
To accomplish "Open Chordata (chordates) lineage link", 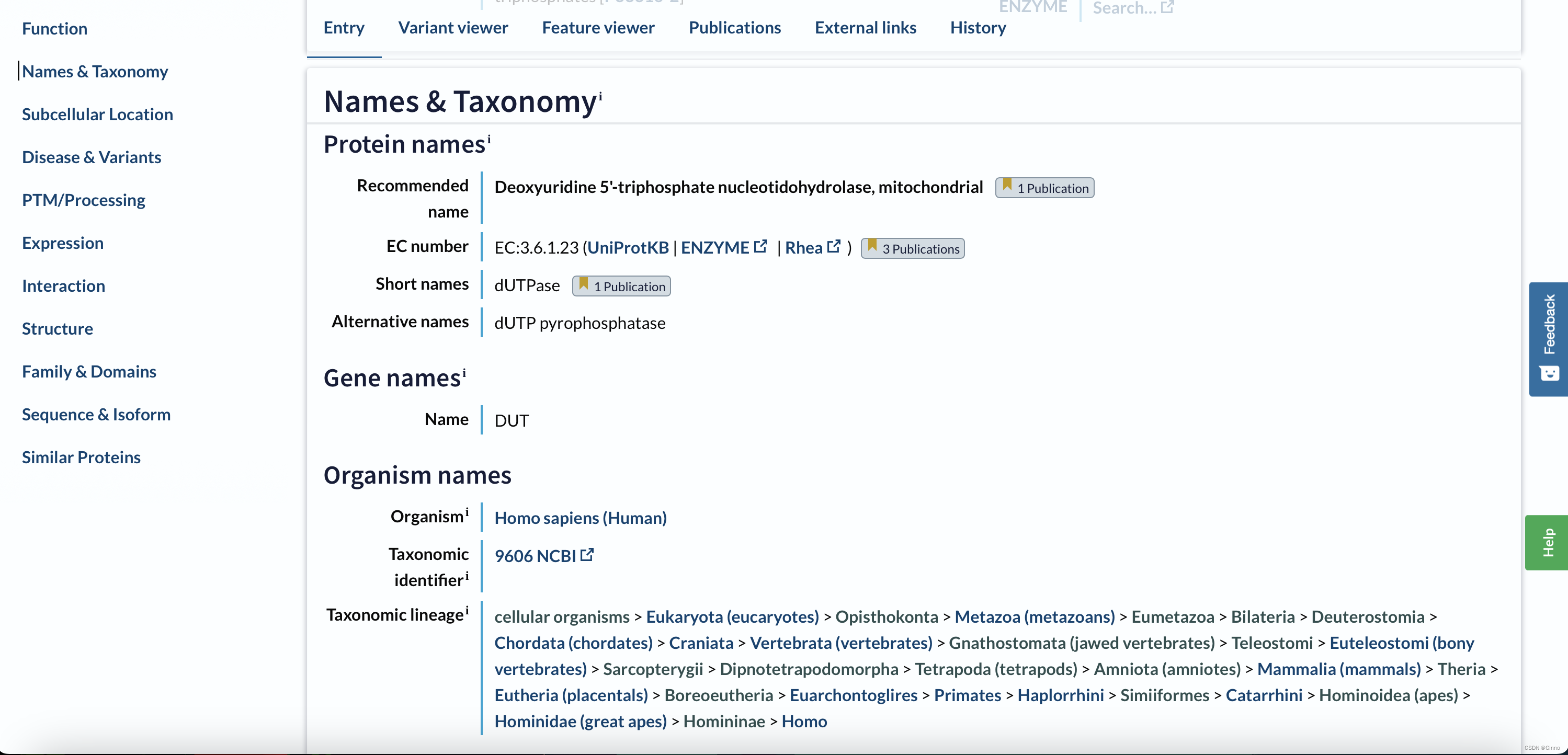I will click(573, 643).
